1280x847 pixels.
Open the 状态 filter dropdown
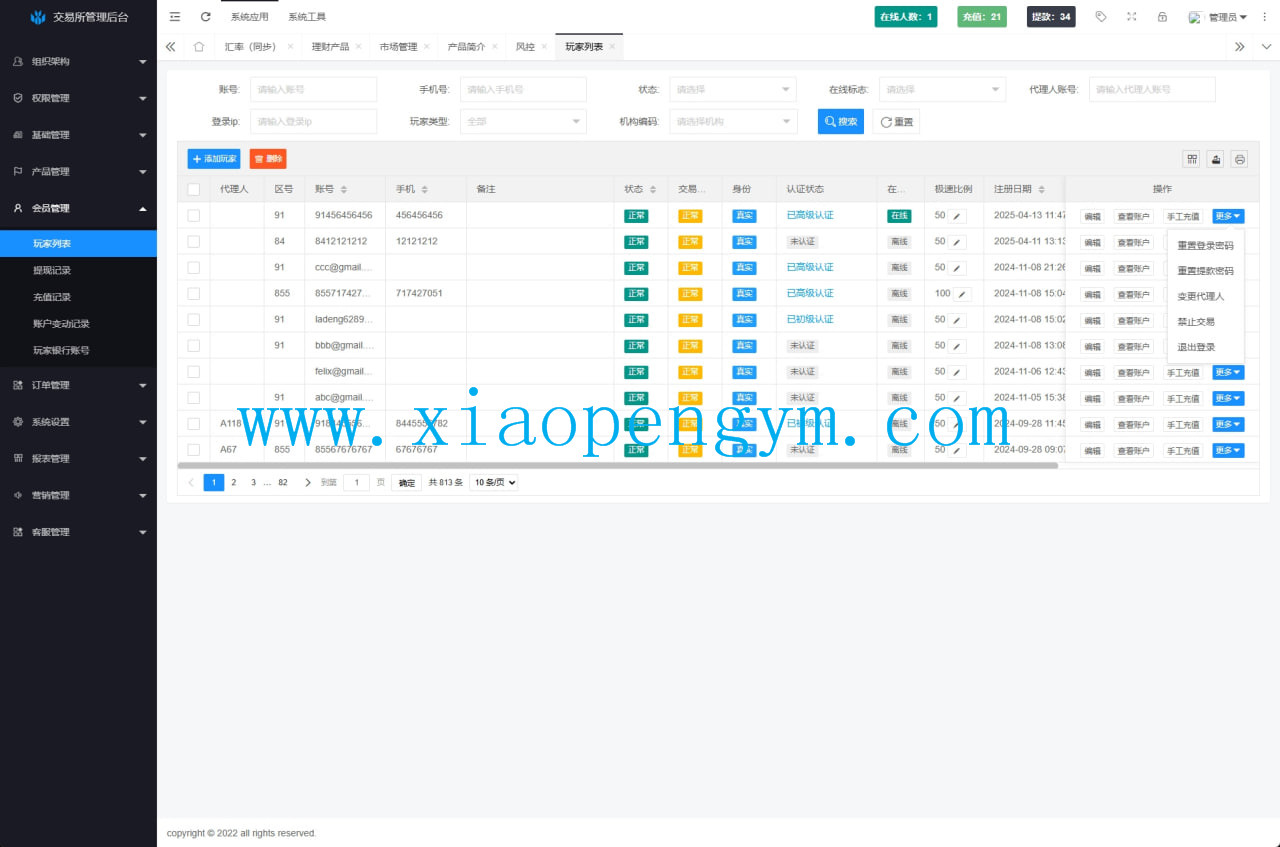point(733,89)
